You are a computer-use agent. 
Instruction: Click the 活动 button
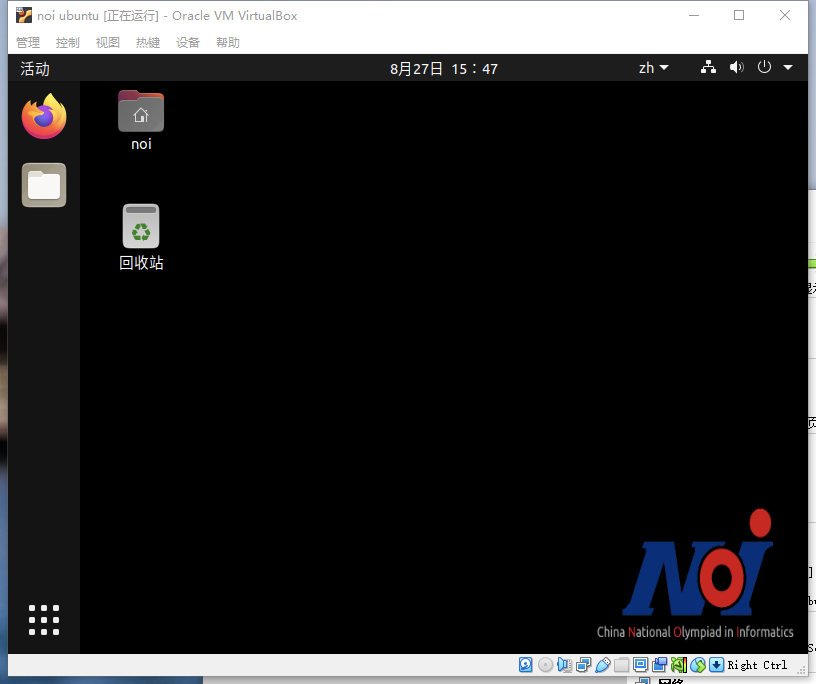click(x=34, y=68)
